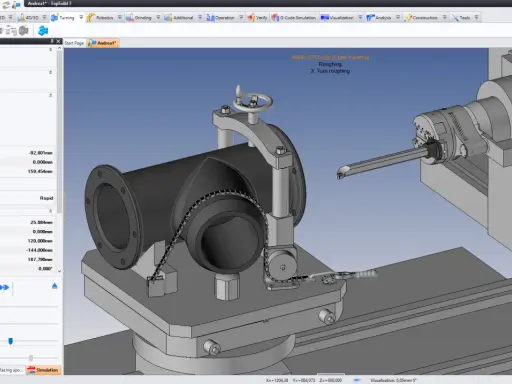Select the Facing bottom panel tab
512x384 pixels.
[x=12, y=370]
